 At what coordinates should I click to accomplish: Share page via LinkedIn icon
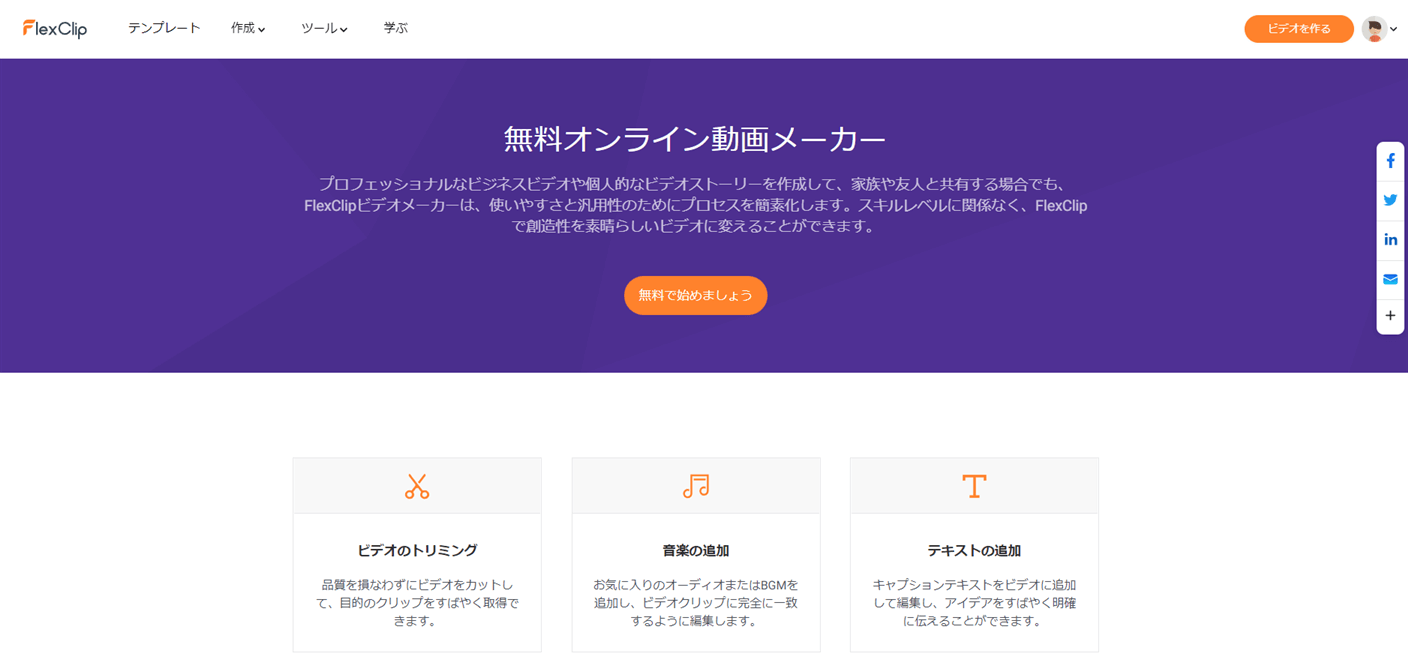[x=1390, y=240]
